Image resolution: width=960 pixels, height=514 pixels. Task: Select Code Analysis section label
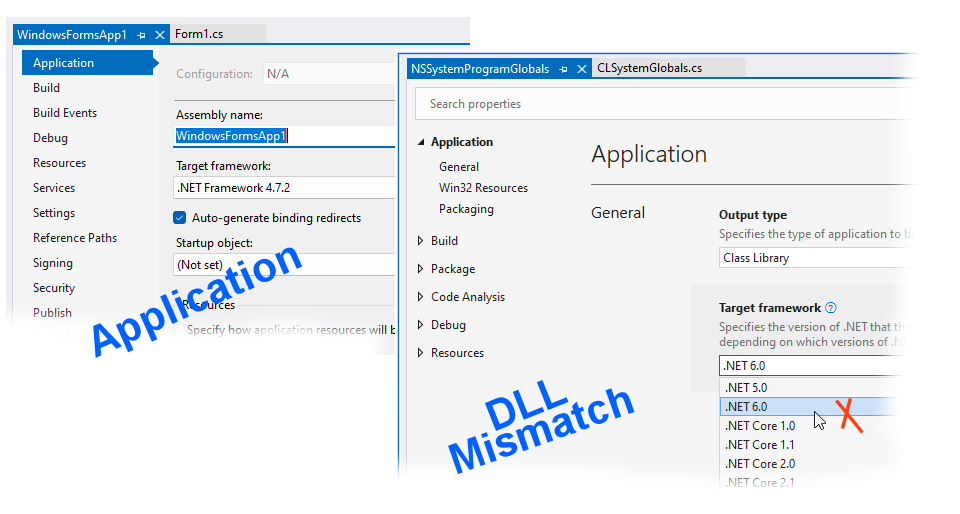[468, 297]
